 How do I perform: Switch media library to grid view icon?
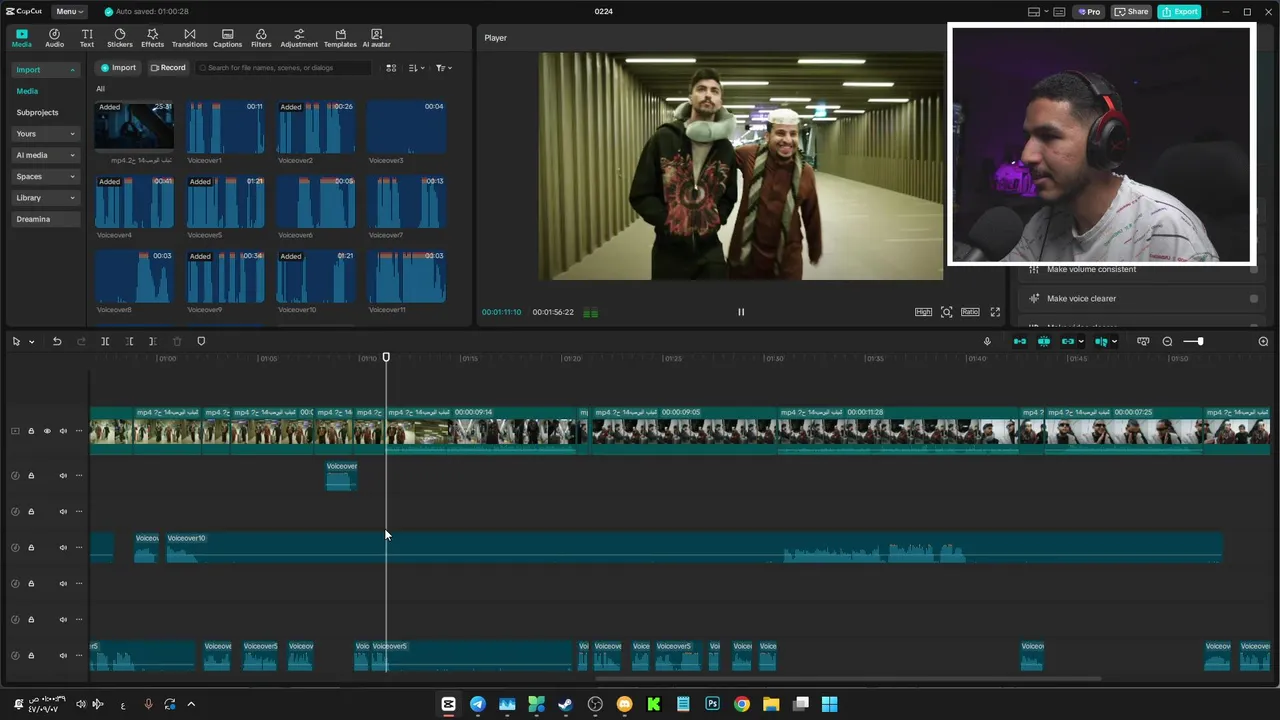pyautogui.click(x=391, y=68)
